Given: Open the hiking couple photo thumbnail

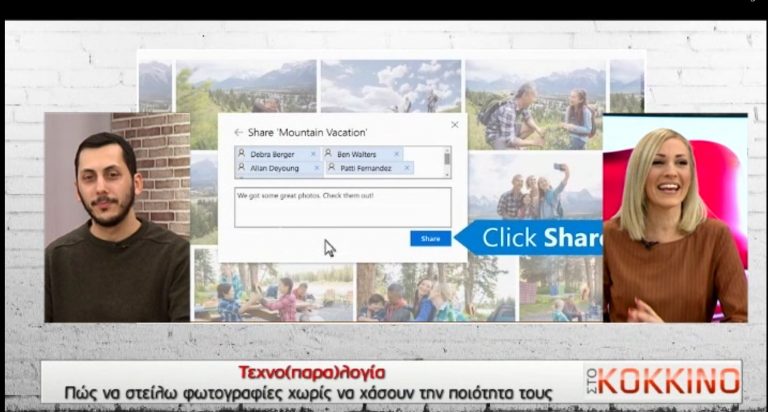Looking at the screenshot, I should [535, 105].
